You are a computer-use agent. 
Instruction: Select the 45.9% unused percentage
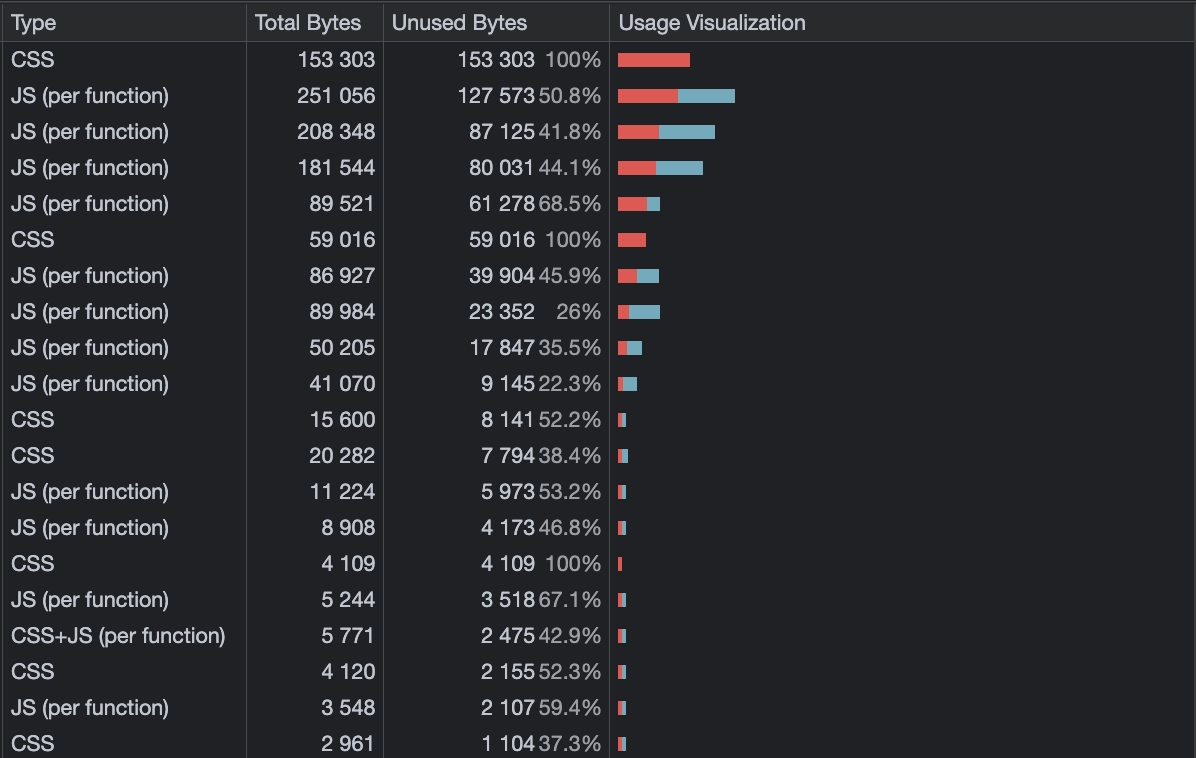tap(570, 275)
